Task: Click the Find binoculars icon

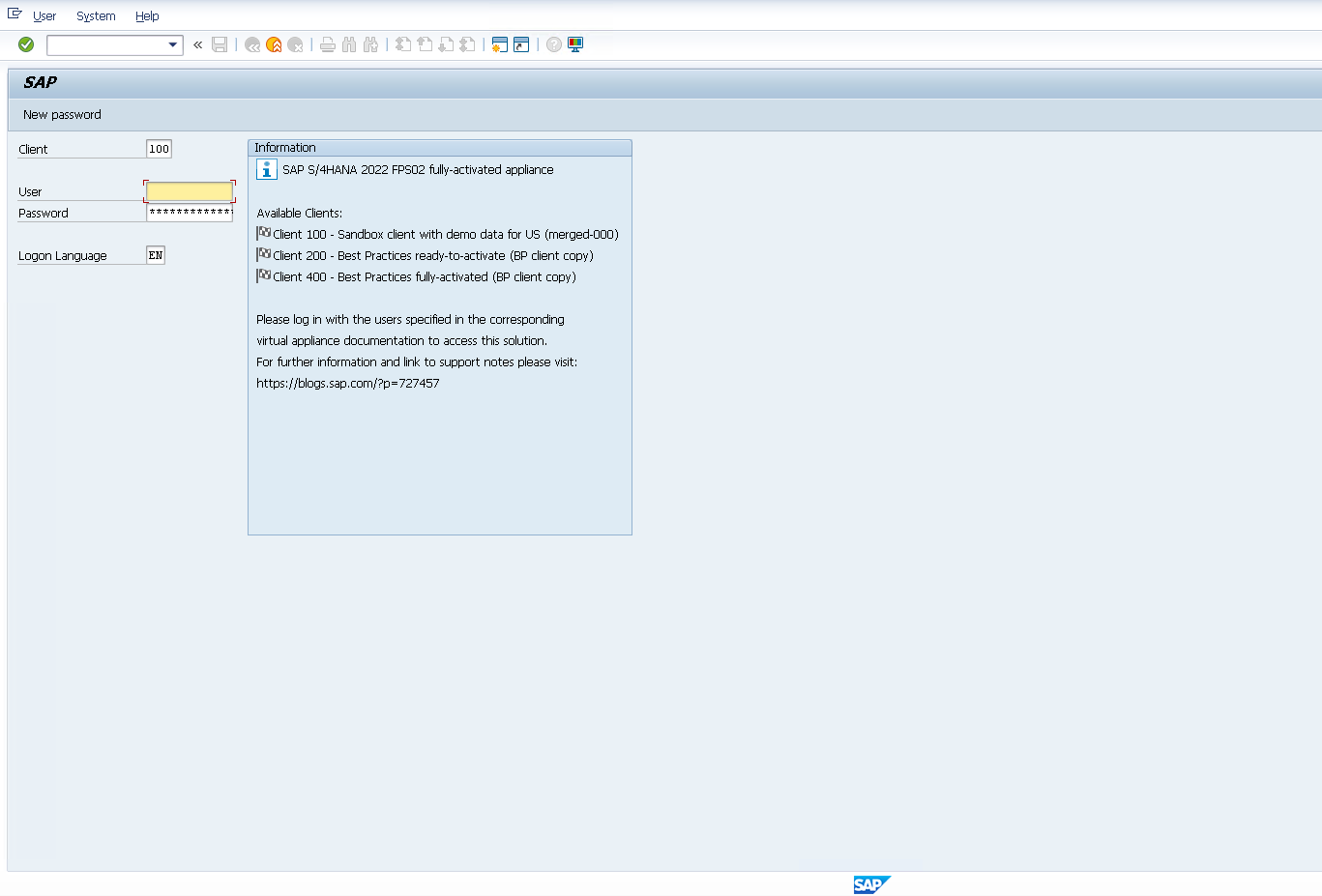Action: (349, 44)
